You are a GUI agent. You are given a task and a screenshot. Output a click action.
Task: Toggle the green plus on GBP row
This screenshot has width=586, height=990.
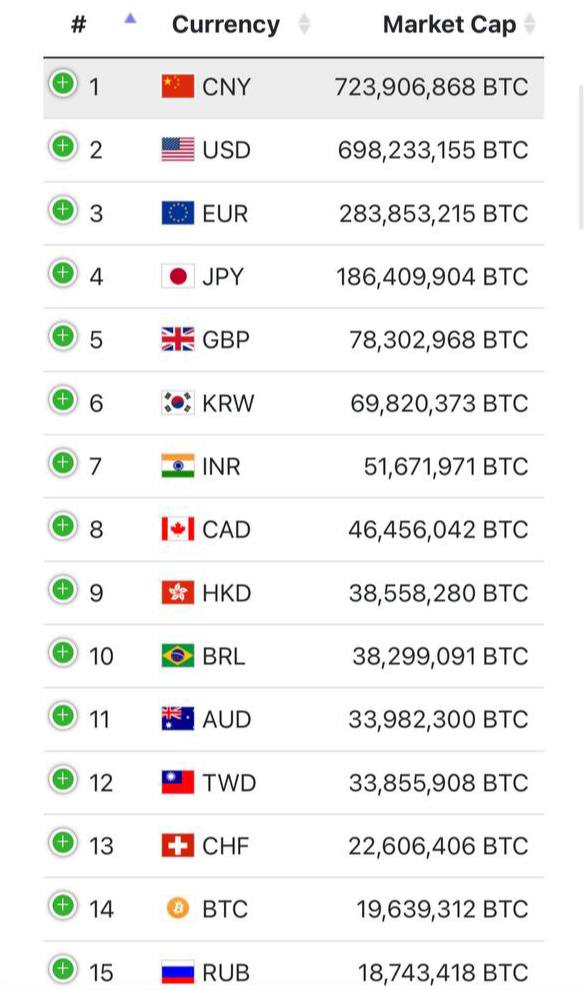[x=63, y=336]
